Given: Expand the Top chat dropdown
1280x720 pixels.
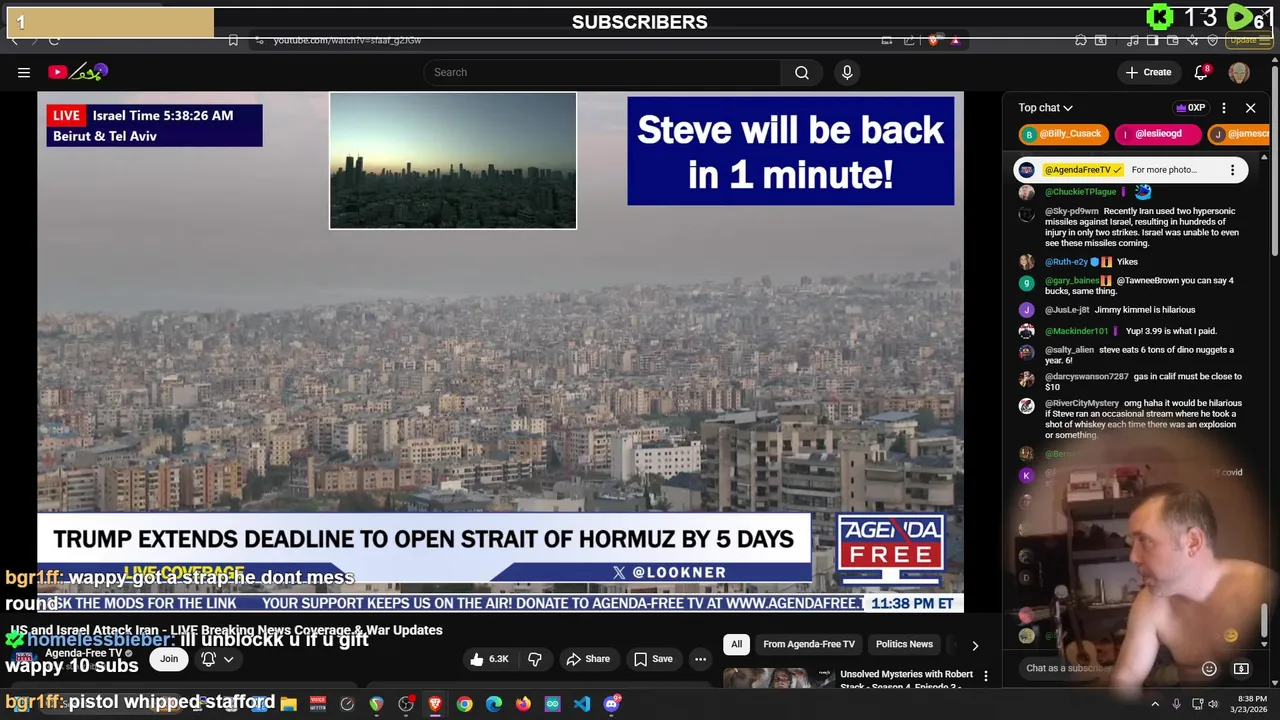Looking at the screenshot, I should click(x=1045, y=108).
